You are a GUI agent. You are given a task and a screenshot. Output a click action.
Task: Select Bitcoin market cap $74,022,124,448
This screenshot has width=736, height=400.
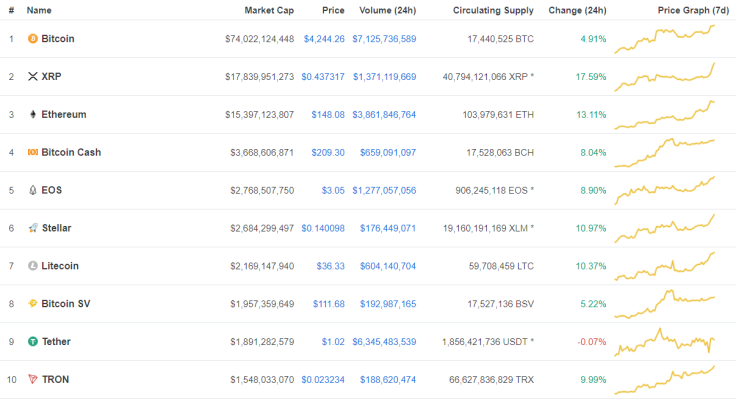pos(260,39)
